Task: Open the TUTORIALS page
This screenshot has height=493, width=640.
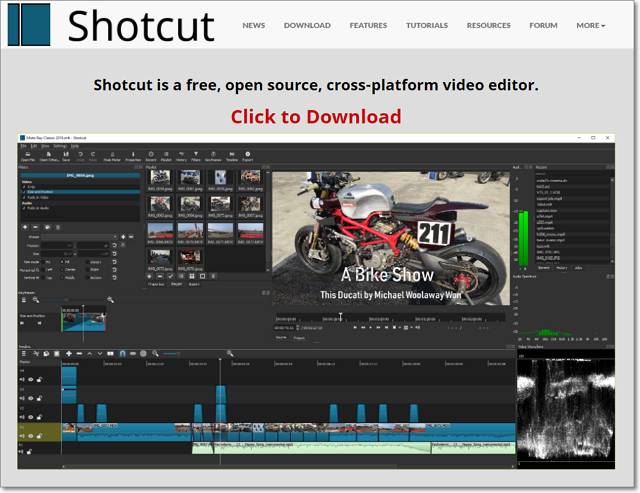Action: tap(427, 26)
